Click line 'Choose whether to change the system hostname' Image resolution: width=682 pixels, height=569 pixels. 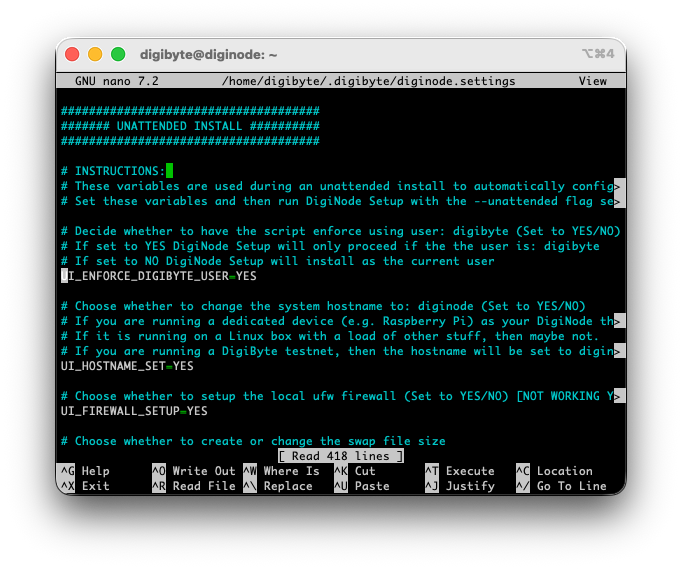323,306
